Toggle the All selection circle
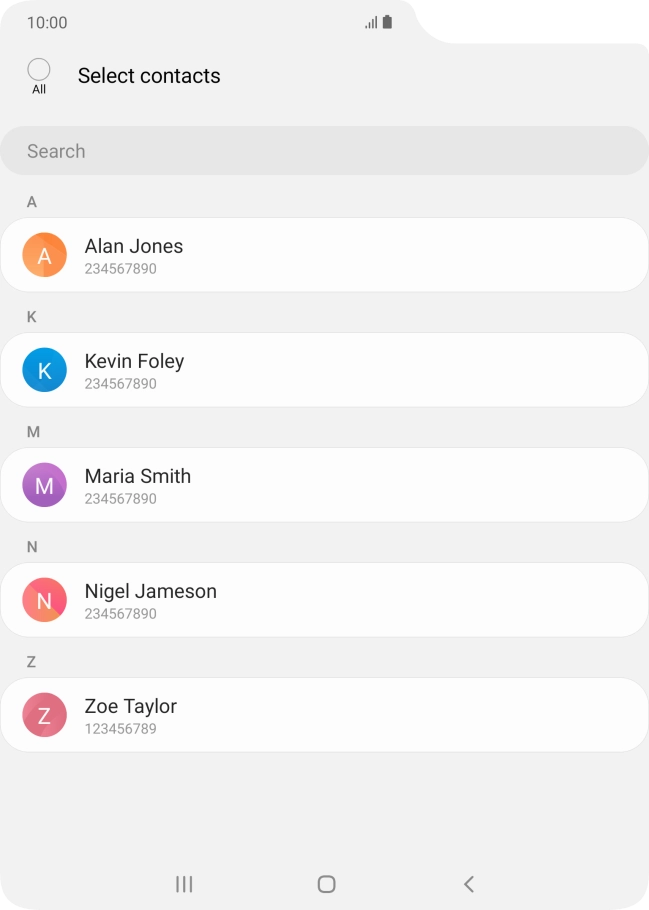 coord(39,70)
